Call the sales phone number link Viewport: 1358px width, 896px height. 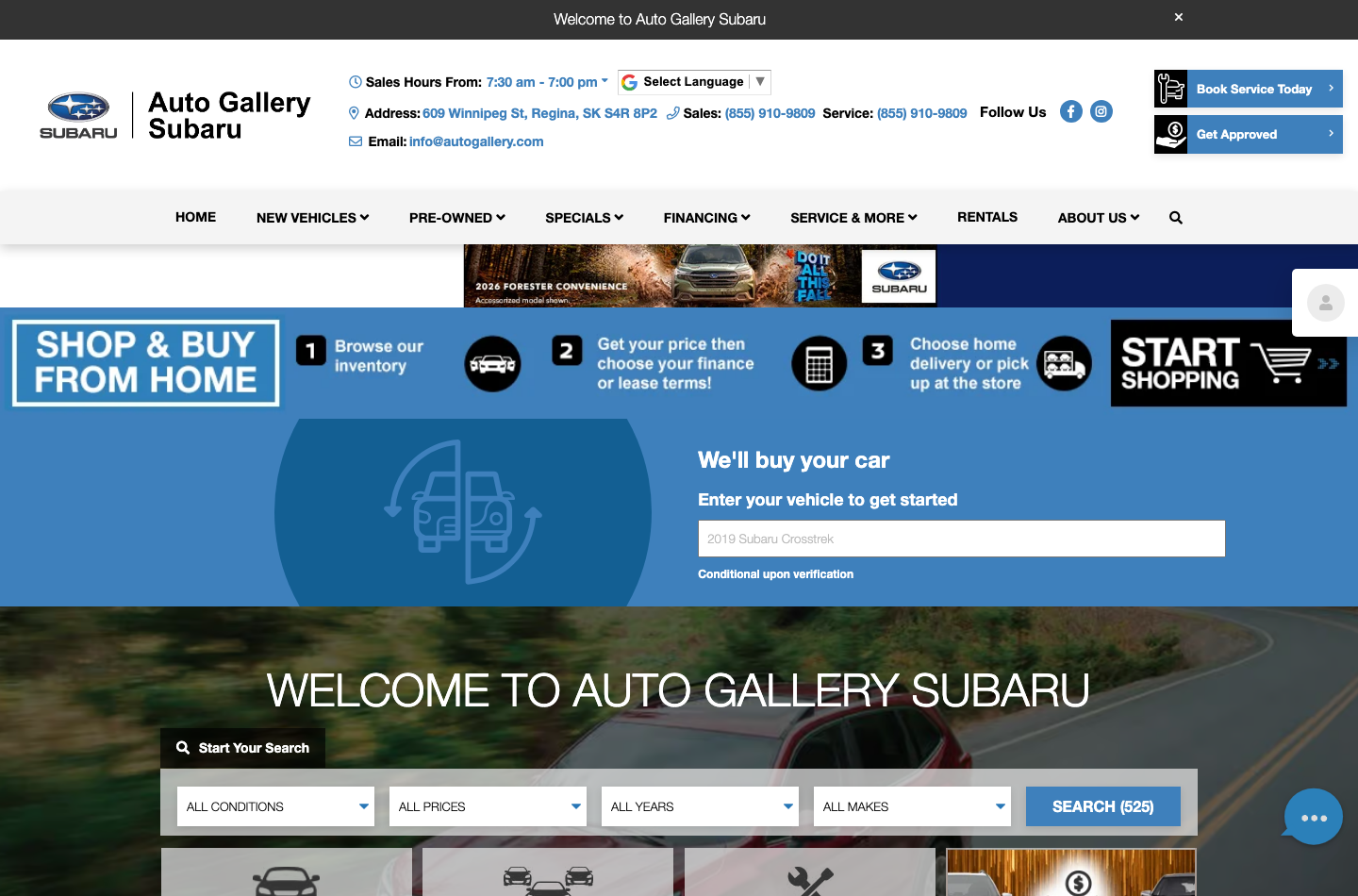[x=770, y=113]
